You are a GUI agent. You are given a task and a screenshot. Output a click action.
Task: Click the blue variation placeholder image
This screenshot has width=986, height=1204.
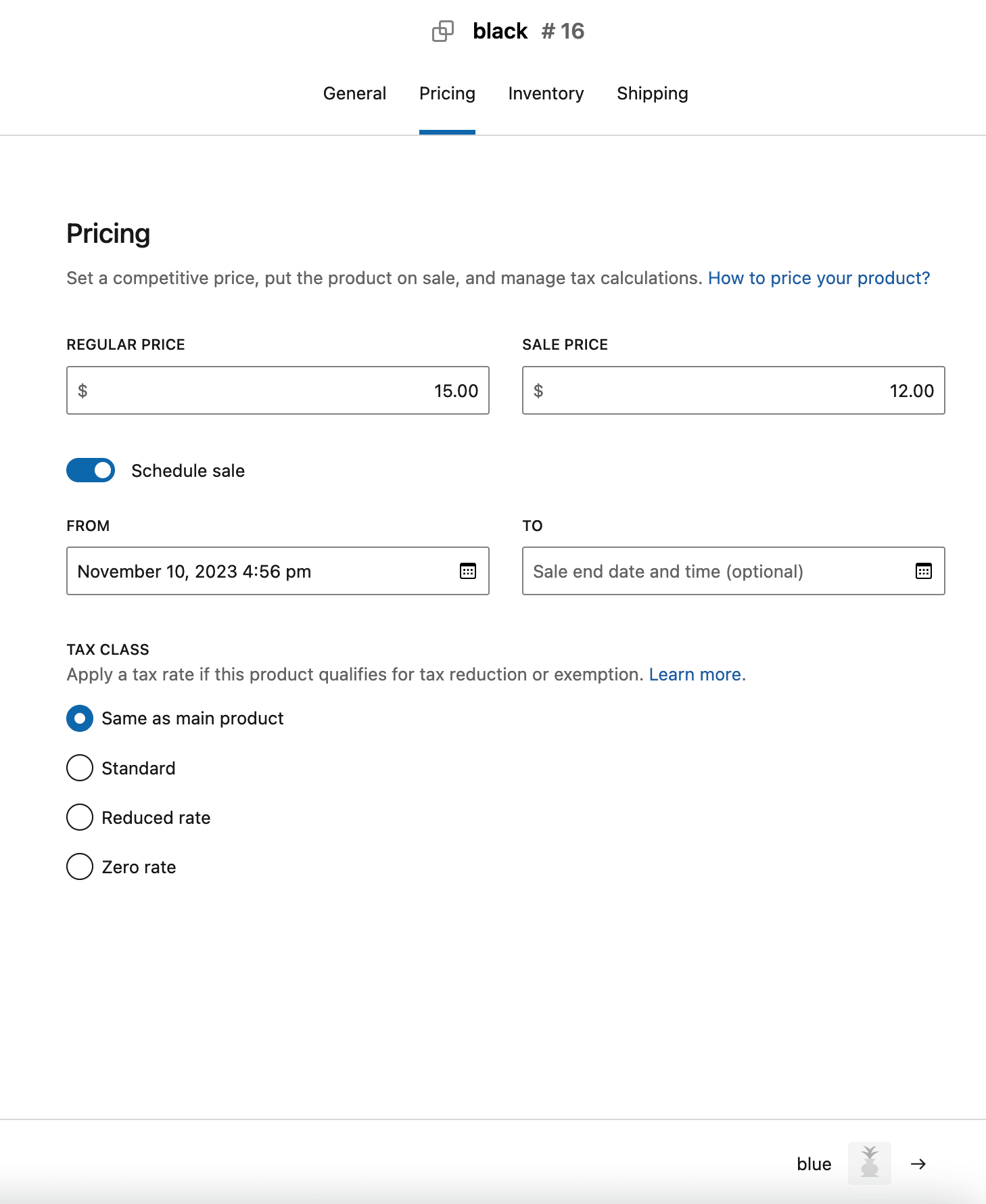[870, 1164]
